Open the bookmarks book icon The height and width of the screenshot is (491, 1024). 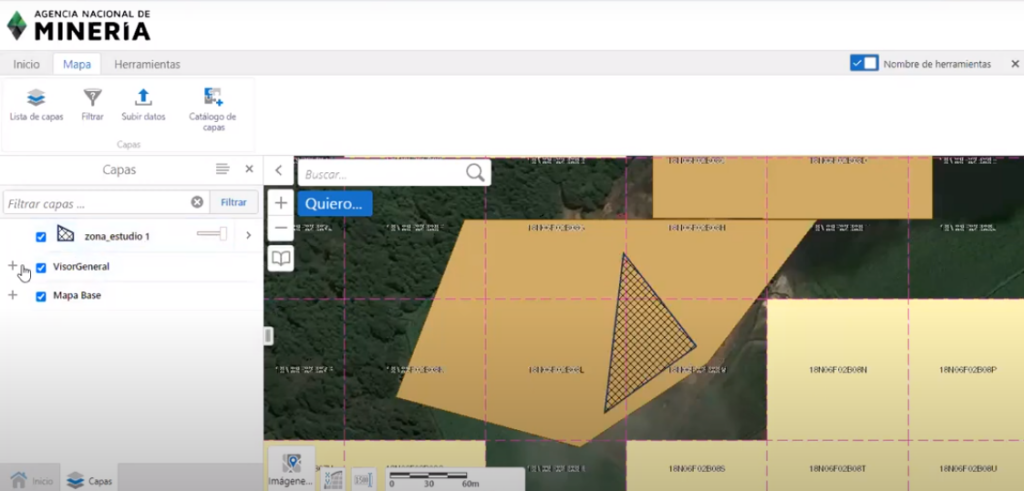click(x=281, y=259)
